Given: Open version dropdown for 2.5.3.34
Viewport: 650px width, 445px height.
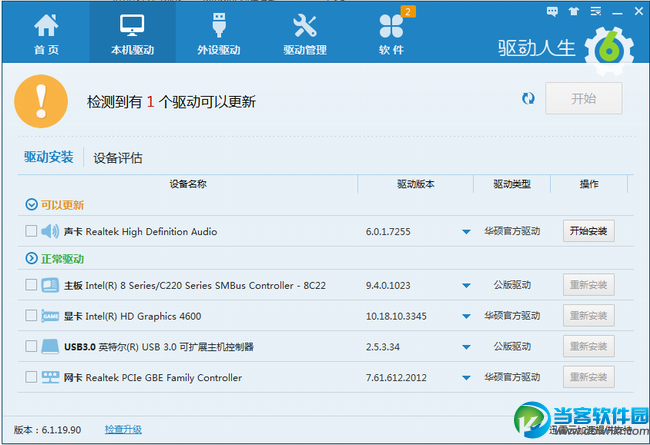Looking at the screenshot, I should coord(466,347).
